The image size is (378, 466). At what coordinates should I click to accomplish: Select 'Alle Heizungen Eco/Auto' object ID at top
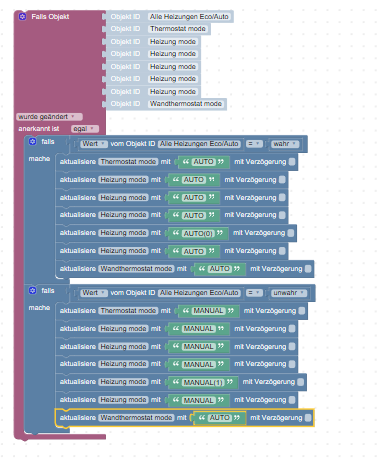tap(189, 16)
